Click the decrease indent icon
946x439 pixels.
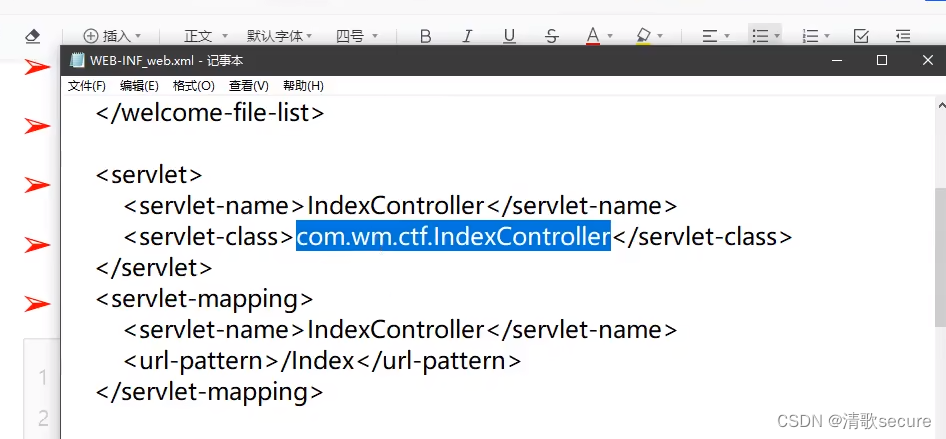[x=903, y=36]
